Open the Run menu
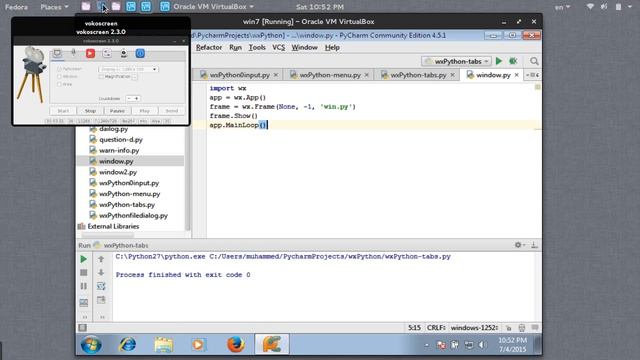 (236, 48)
